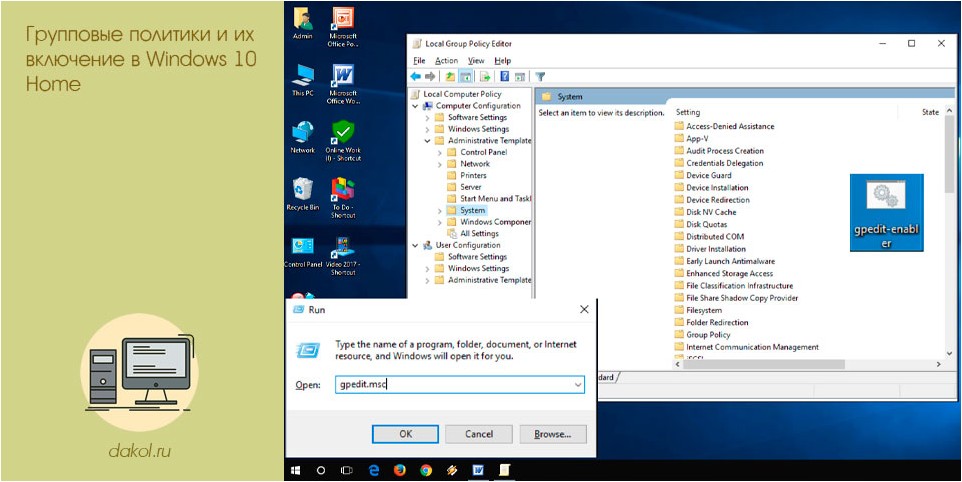Expand Windows Settings under Computer Configuration
This screenshot has height=482, width=962.
click(x=428, y=129)
